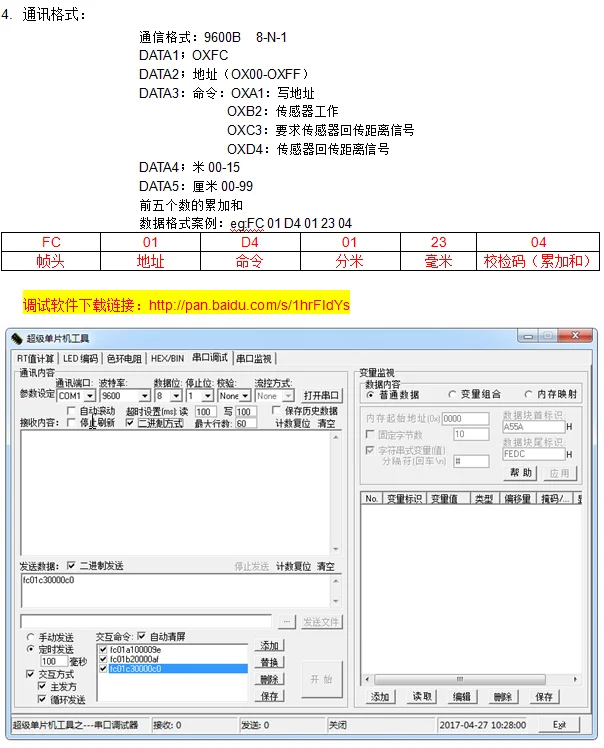Switch to the HEX/BIN tab
The height and width of the screenshot is (748, 604).
click(x=167, y=359)
